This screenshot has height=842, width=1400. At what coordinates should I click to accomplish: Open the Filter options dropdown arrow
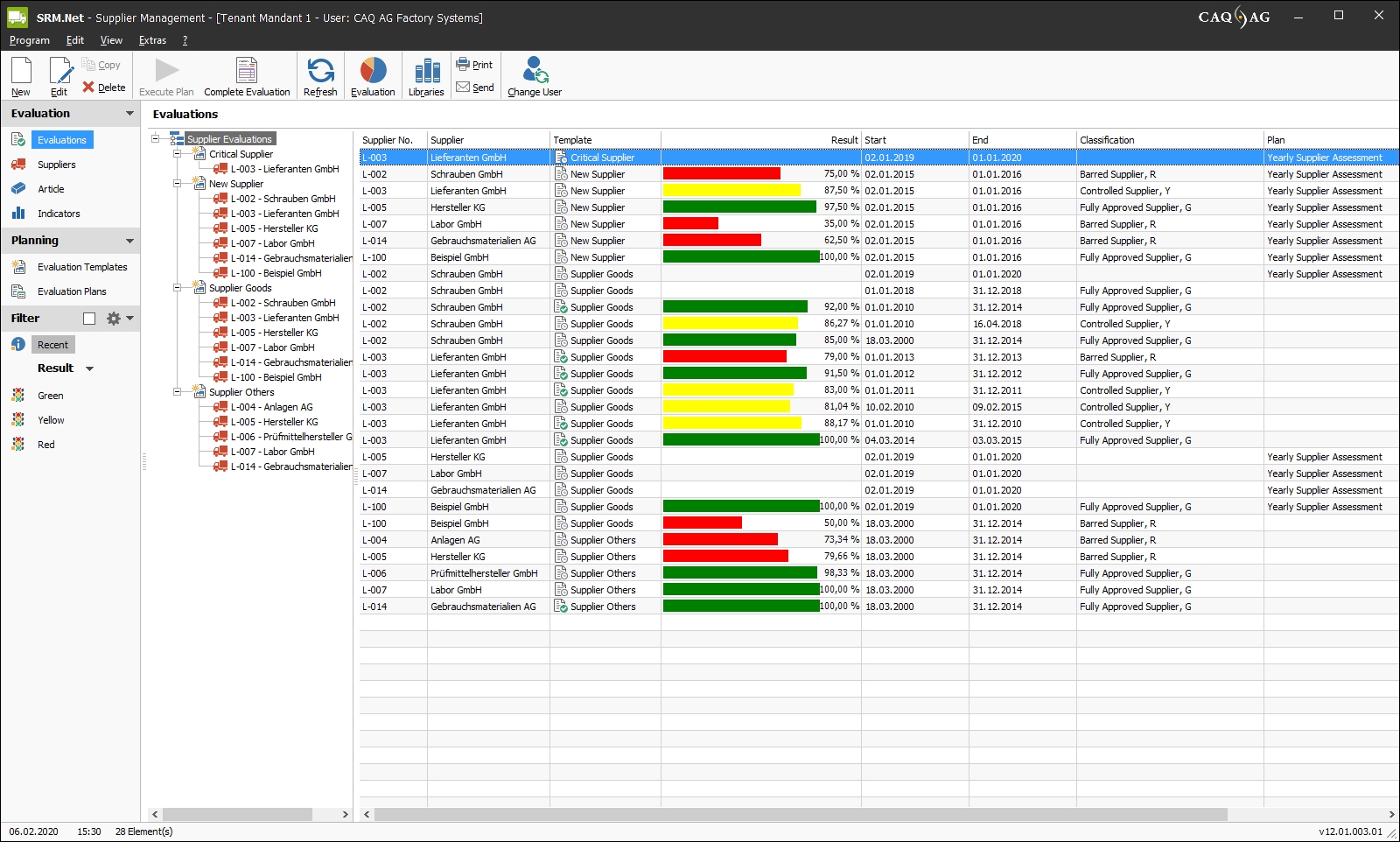(130, 319)
